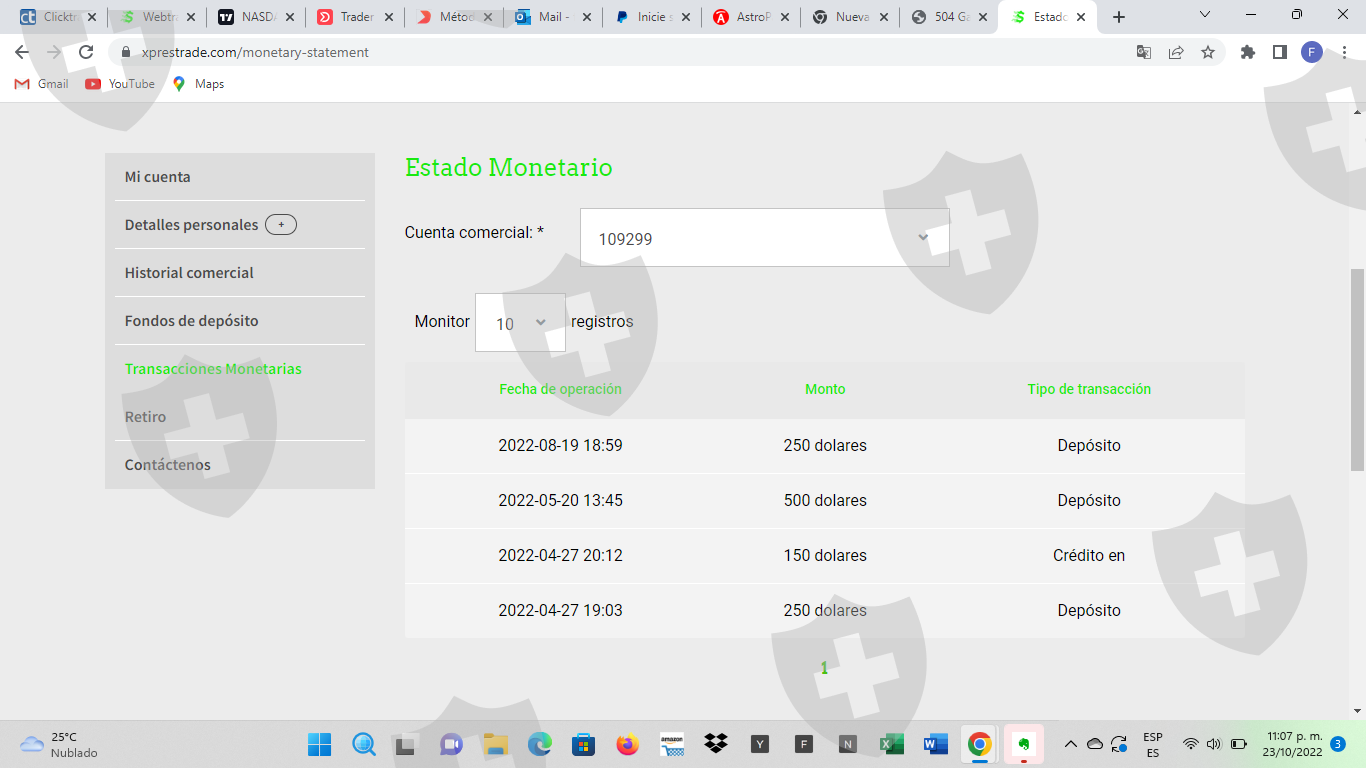The height and width of the screenshot is (768, 1366).
Task: Share this page from the address bar
Action: coord(1176,52)
